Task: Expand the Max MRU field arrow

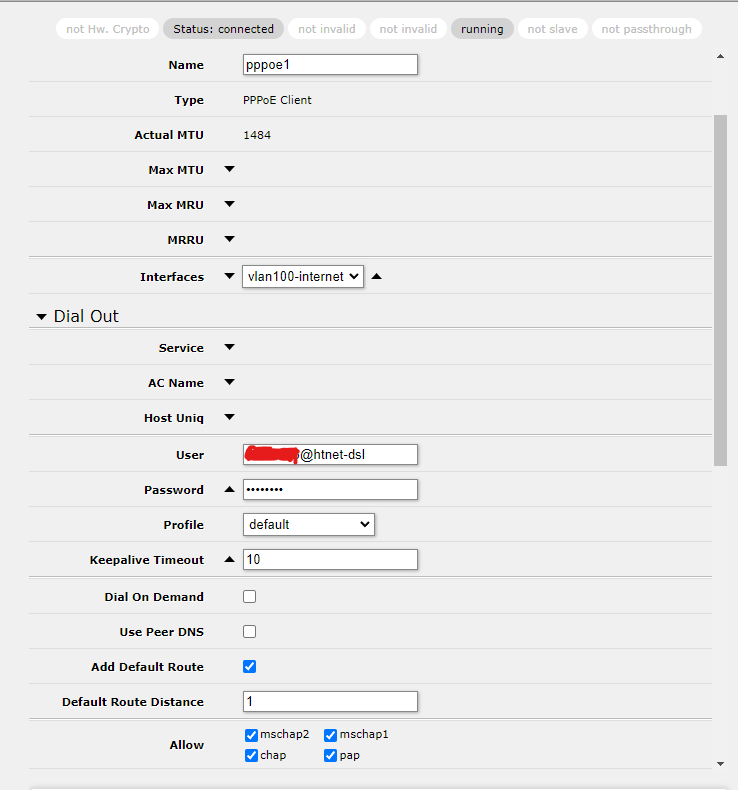Action: 229,205
